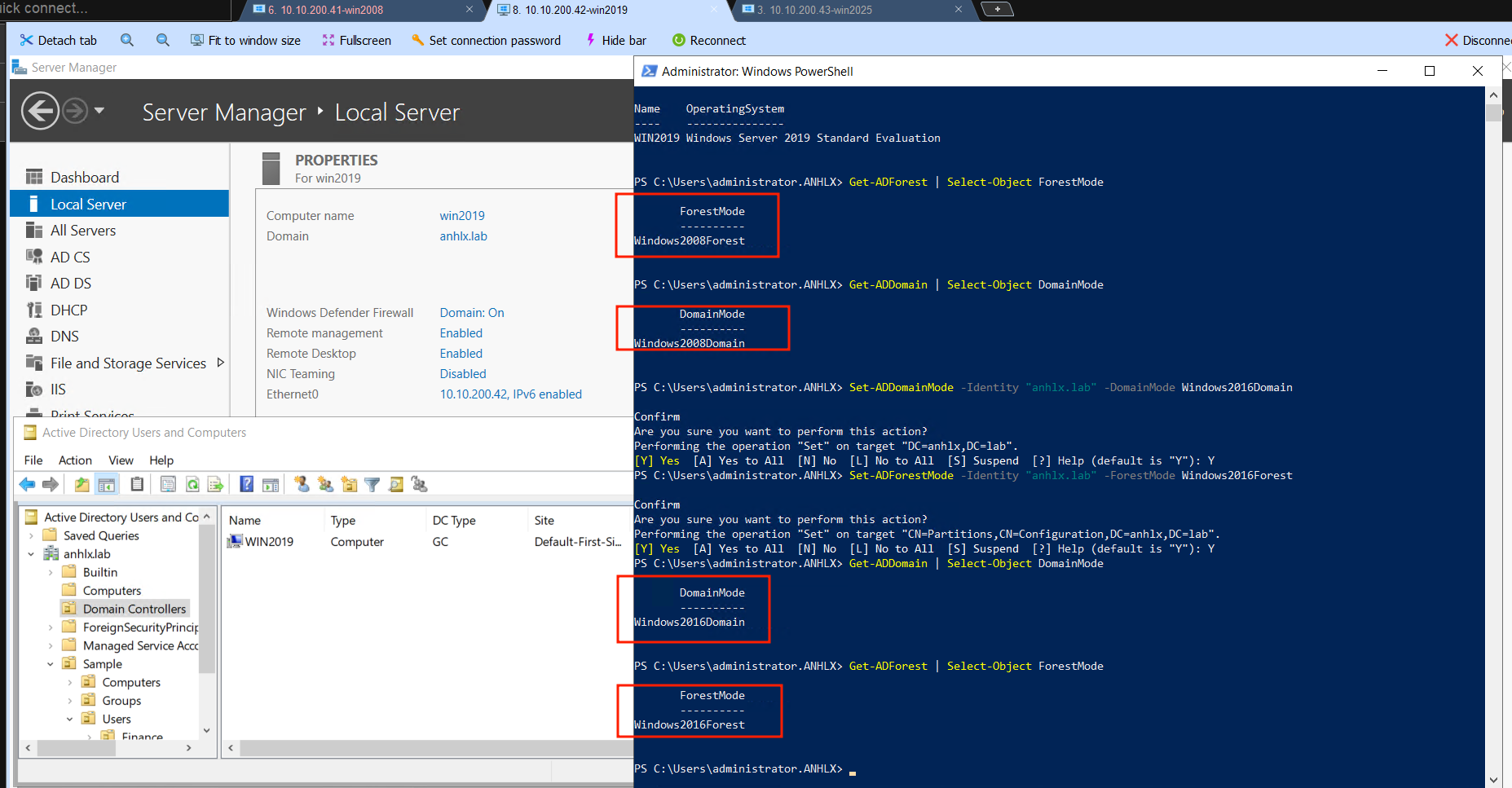Expand Groups OU under Sample
The height and width of the screenshot is (788, 1512).
pos(70,701)
